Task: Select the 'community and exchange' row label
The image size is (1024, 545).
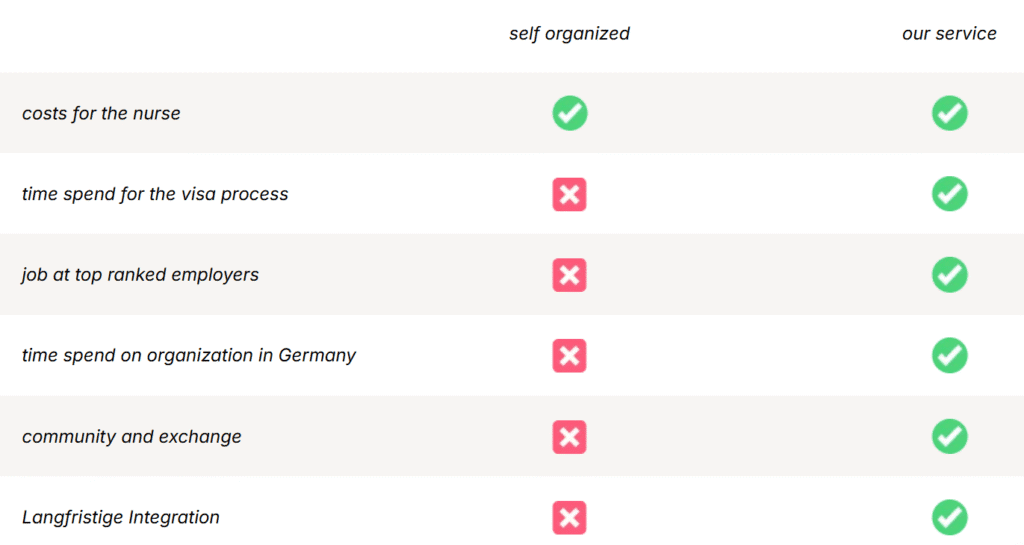Action: 132,437
